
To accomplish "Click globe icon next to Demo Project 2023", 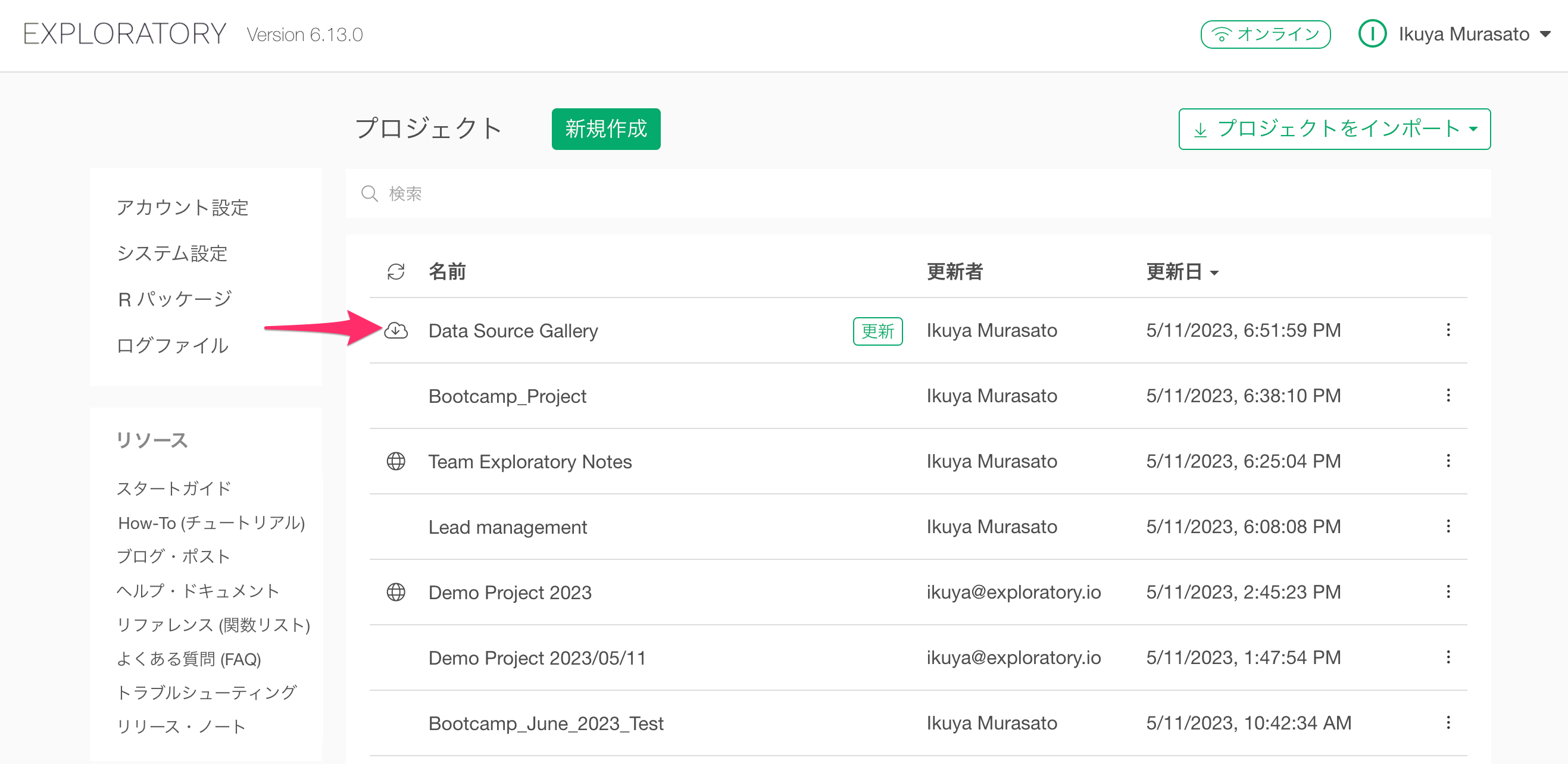I will [x=396, y=592].
